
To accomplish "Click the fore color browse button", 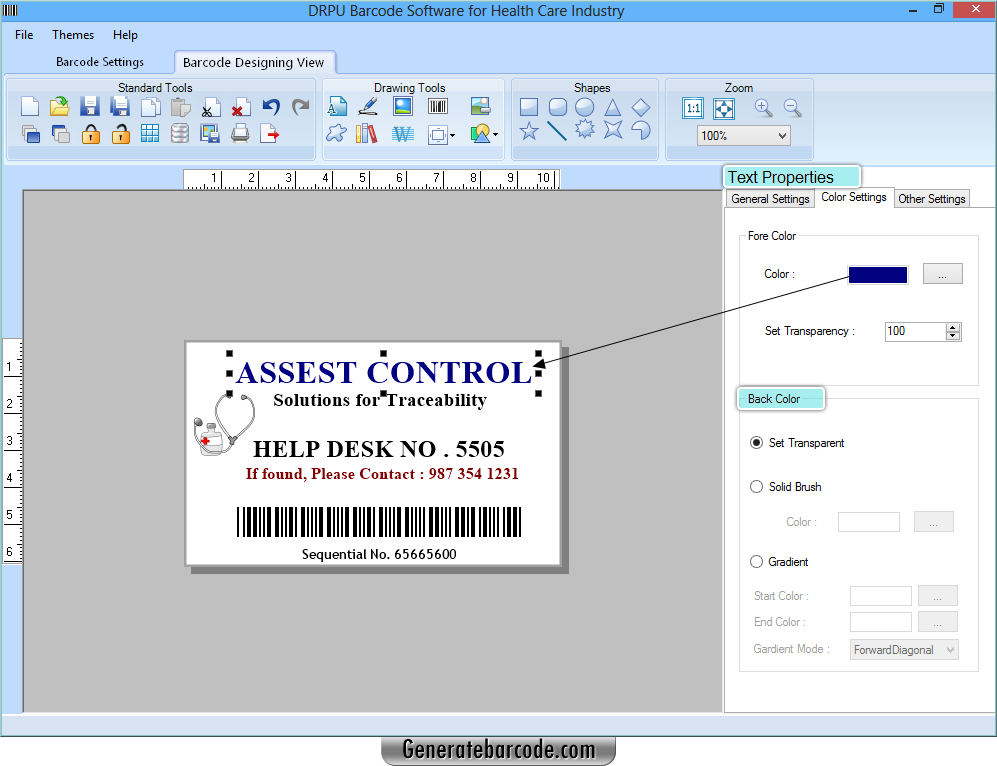I will 942,273.
